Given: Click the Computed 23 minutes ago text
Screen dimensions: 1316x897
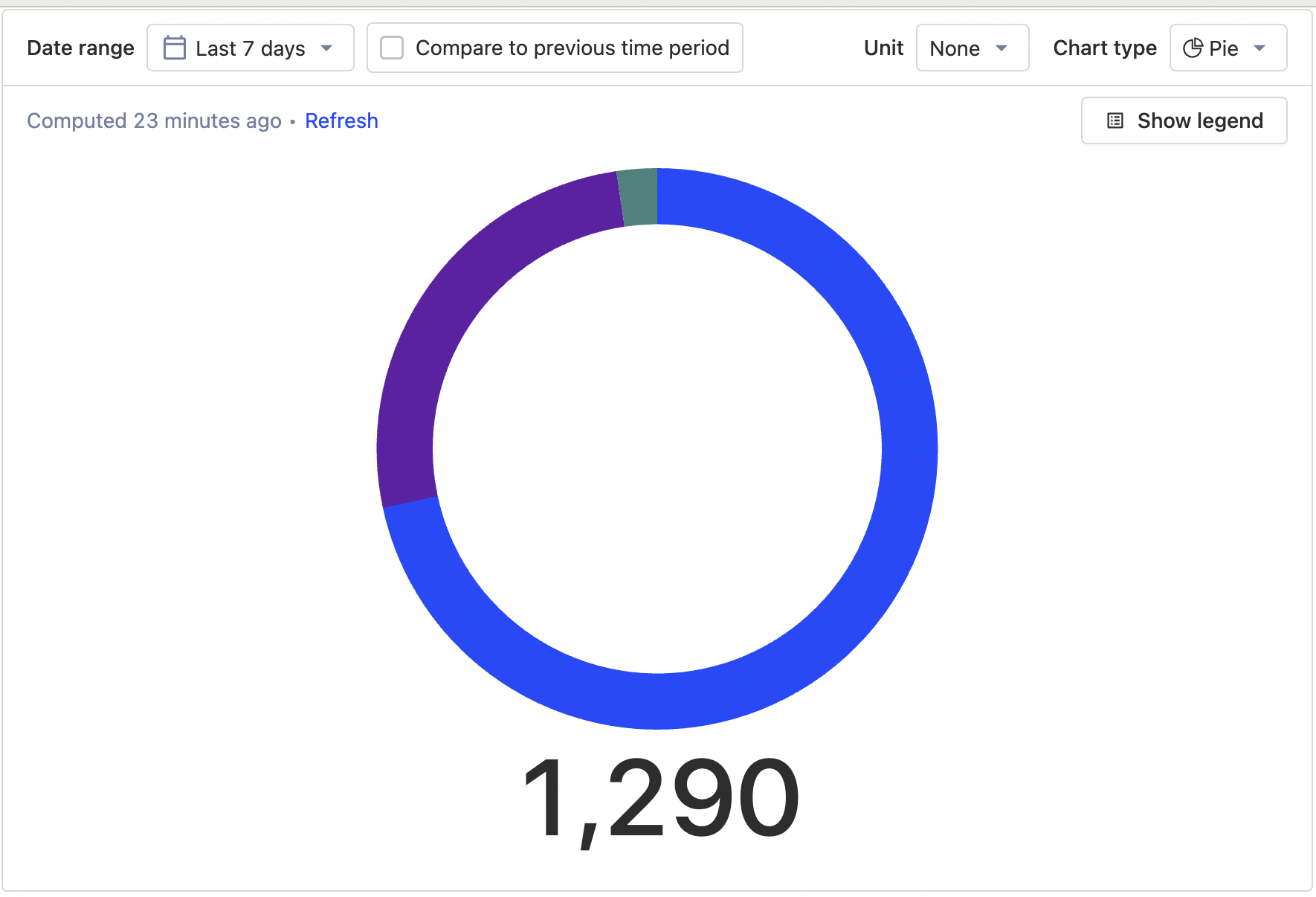Looking at the screenshot, I should [x=154, y=120].
